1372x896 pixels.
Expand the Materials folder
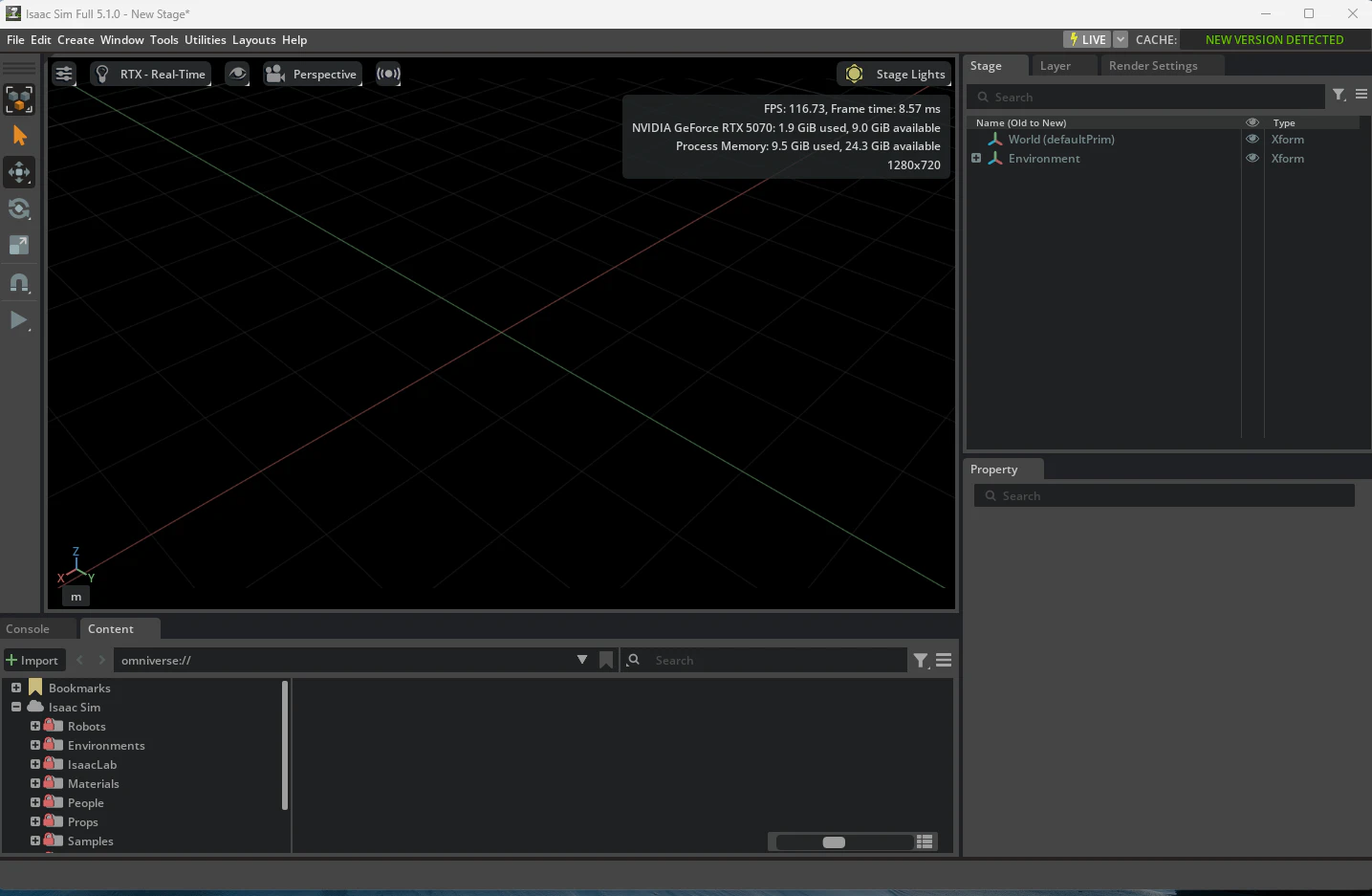[35, 783]
